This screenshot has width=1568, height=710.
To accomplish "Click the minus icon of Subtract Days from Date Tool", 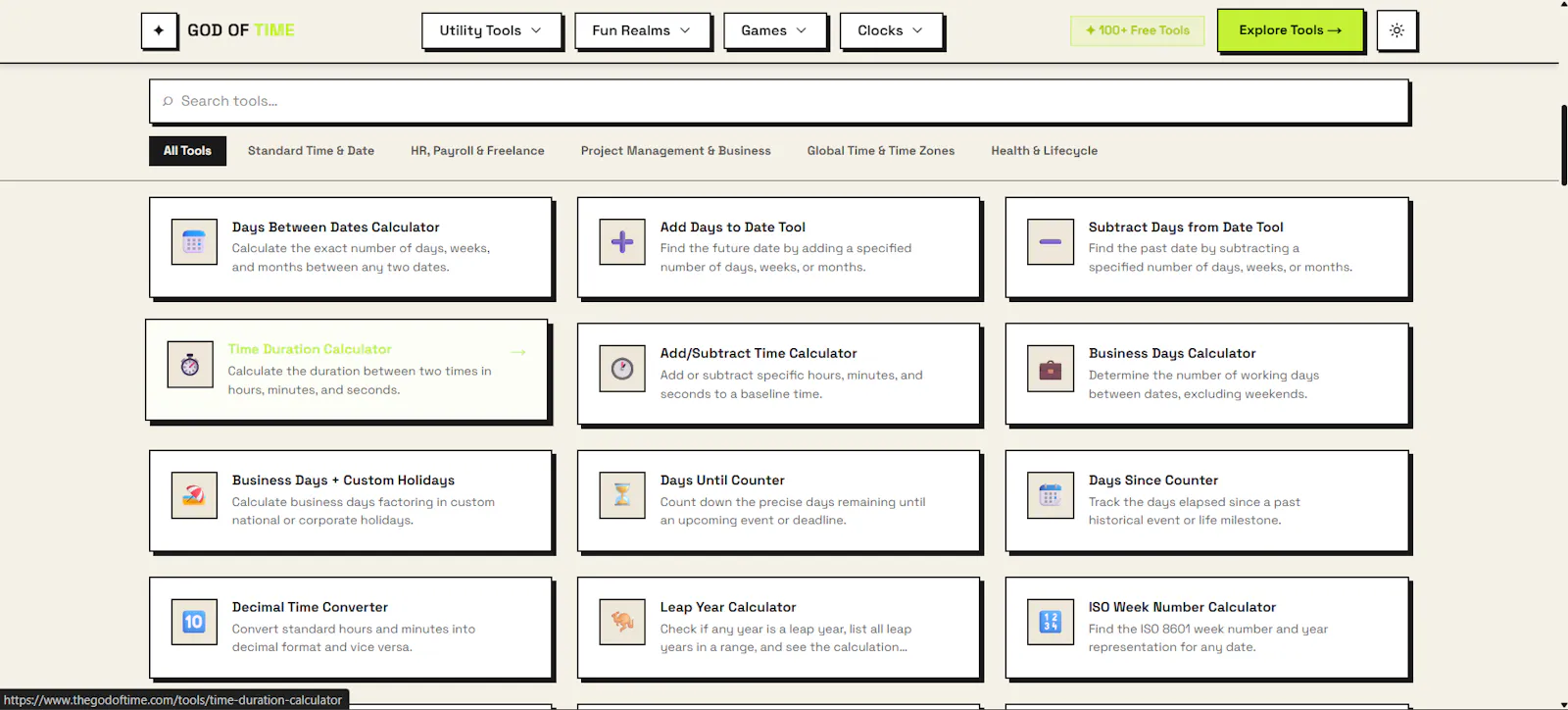I will 1051,242.
